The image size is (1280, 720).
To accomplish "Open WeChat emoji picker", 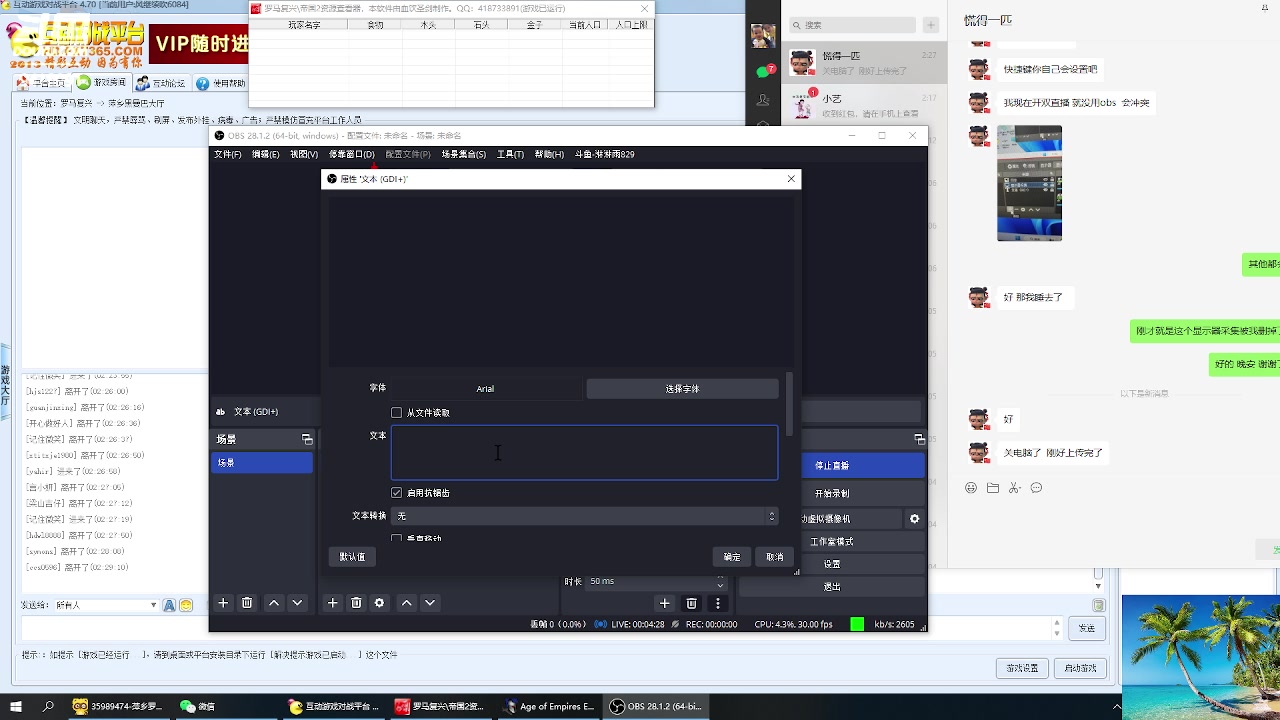I will tap(971, 488).
